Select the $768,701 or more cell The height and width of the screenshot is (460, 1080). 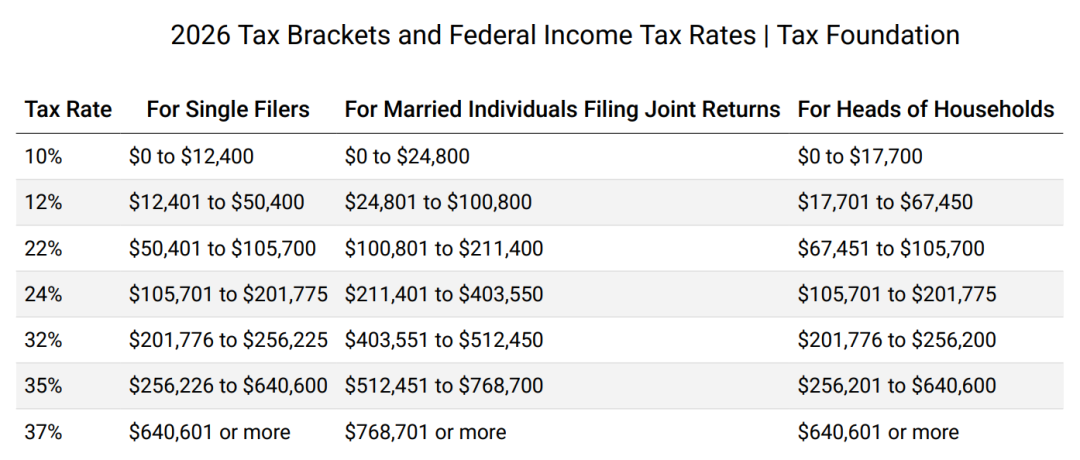point(425,432)
